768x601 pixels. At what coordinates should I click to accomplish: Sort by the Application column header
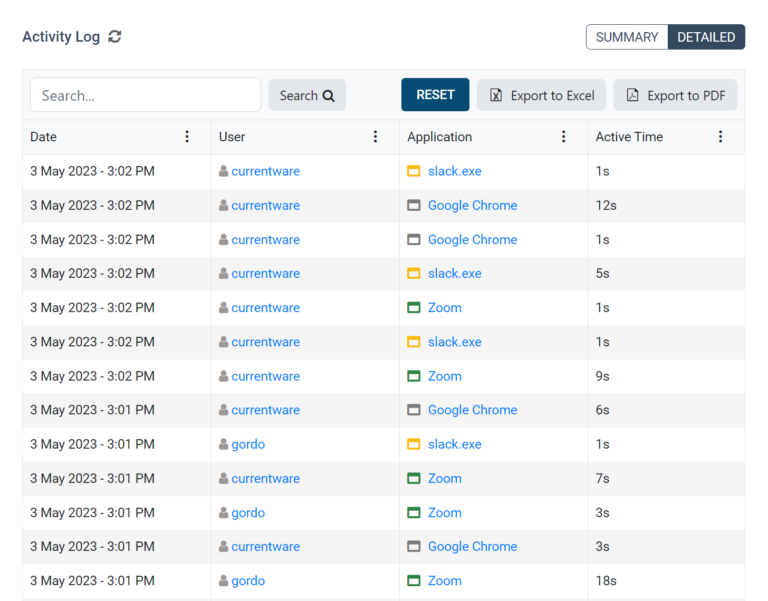tap(439, 137)
